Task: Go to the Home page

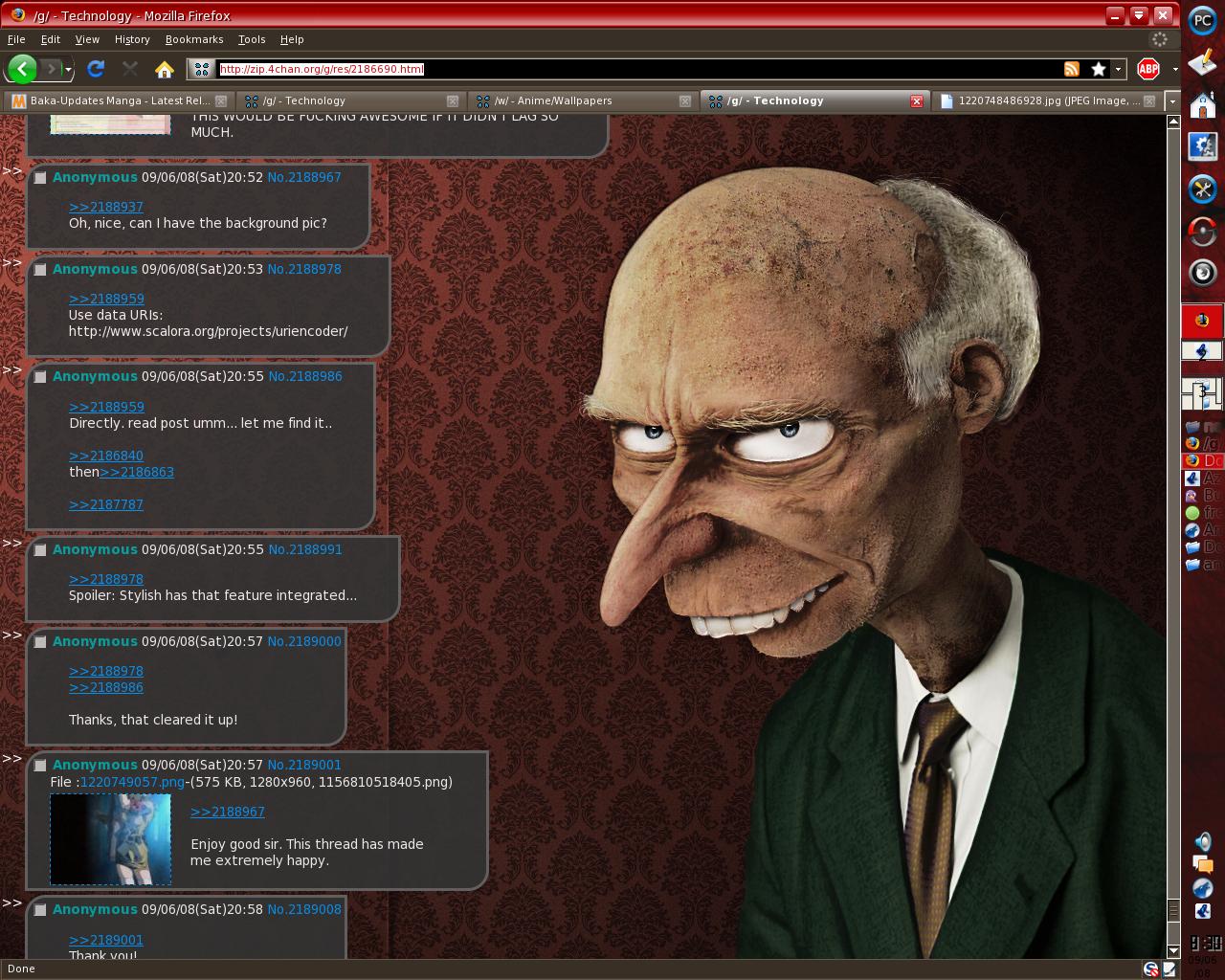Action: pos(165,69)
